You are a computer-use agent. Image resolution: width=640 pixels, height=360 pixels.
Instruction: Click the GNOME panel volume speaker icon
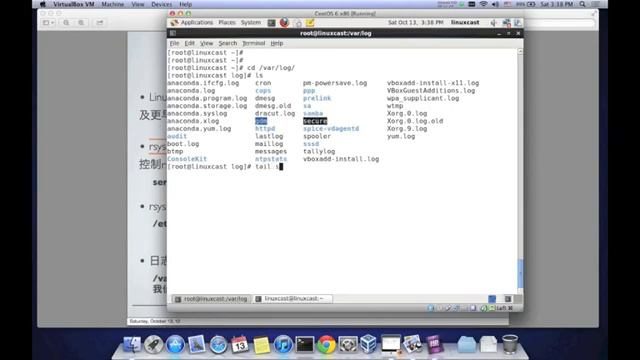tap(494, 22)
